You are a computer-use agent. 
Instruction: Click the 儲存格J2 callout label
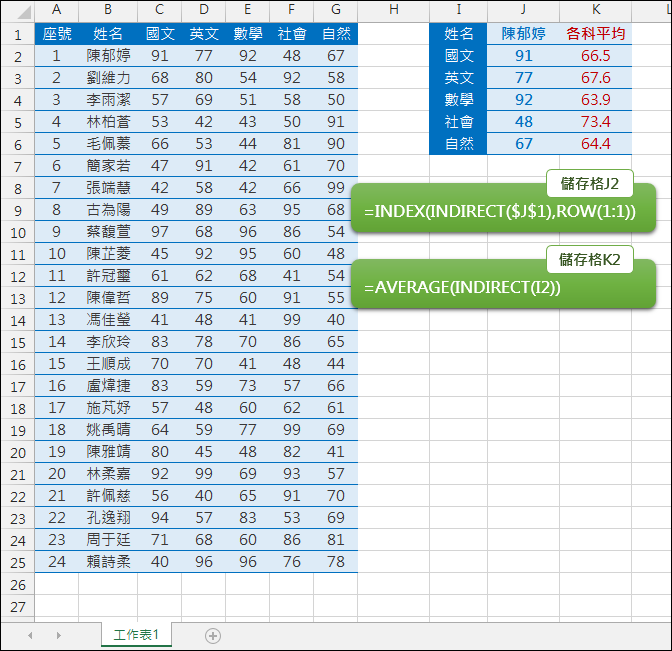pyautogui.click(x=590, y=183)
